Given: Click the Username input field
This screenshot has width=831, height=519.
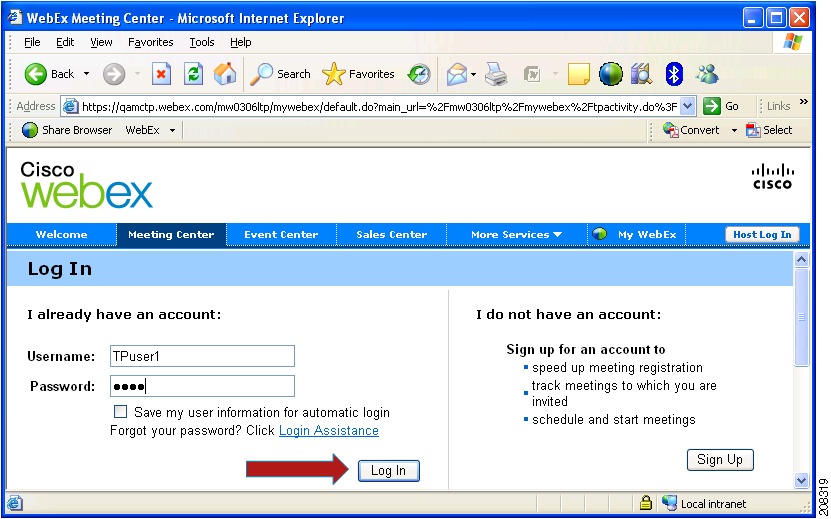Looking at the screenshot, I should [x=202, y=356].
